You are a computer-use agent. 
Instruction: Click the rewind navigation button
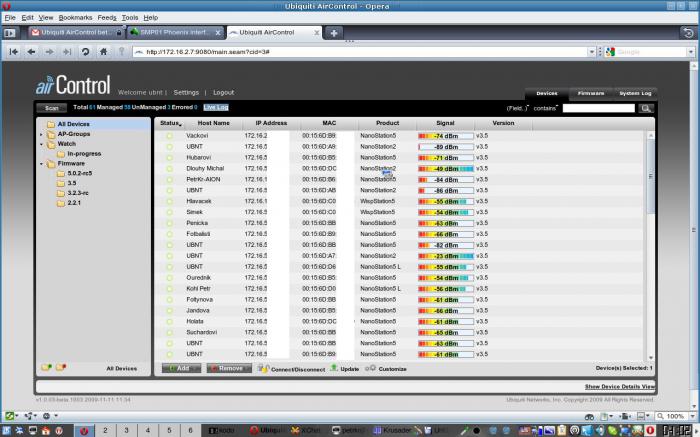[x=14, y=52]
